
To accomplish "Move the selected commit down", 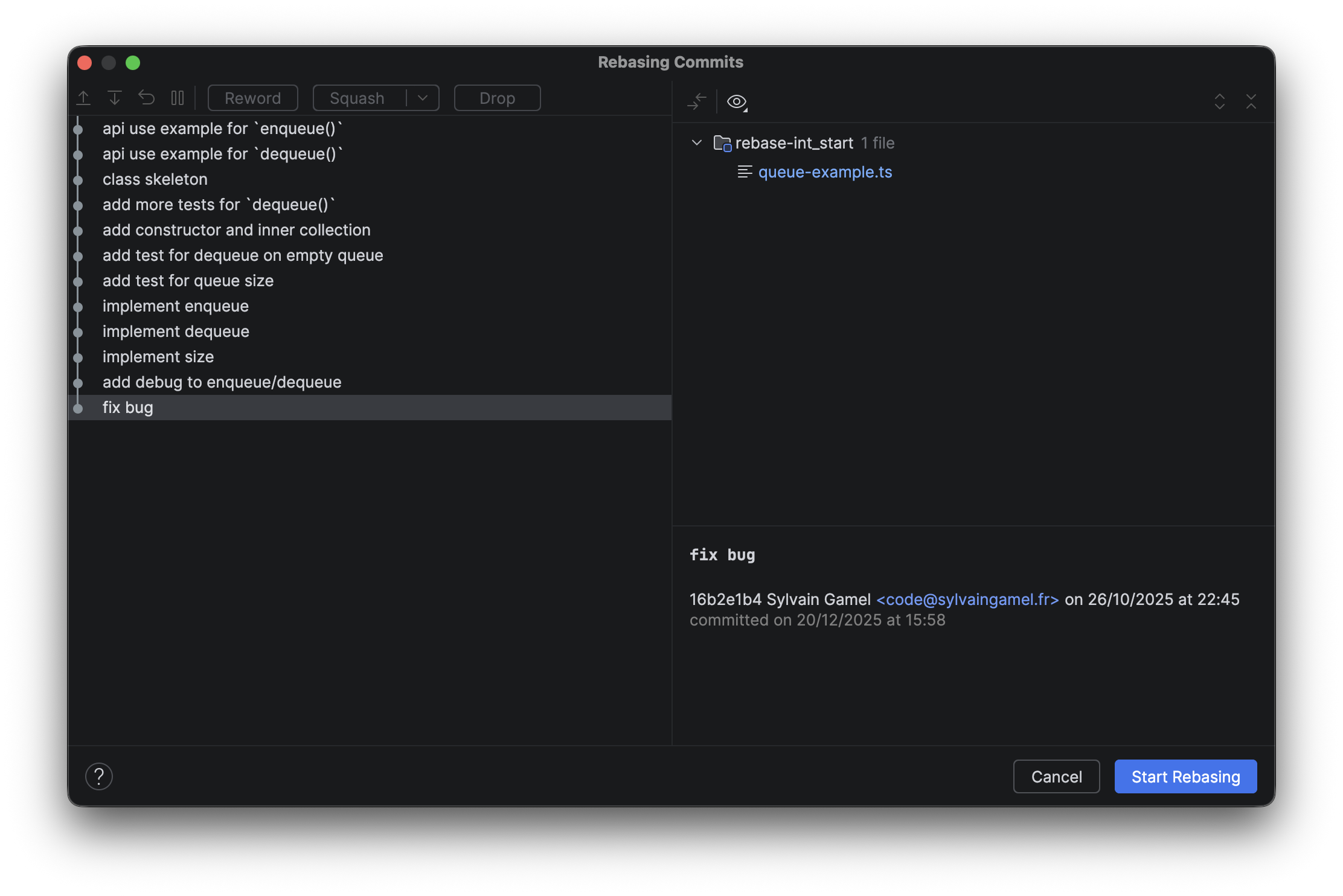I will pyautogui.click(x=114, y=97).
